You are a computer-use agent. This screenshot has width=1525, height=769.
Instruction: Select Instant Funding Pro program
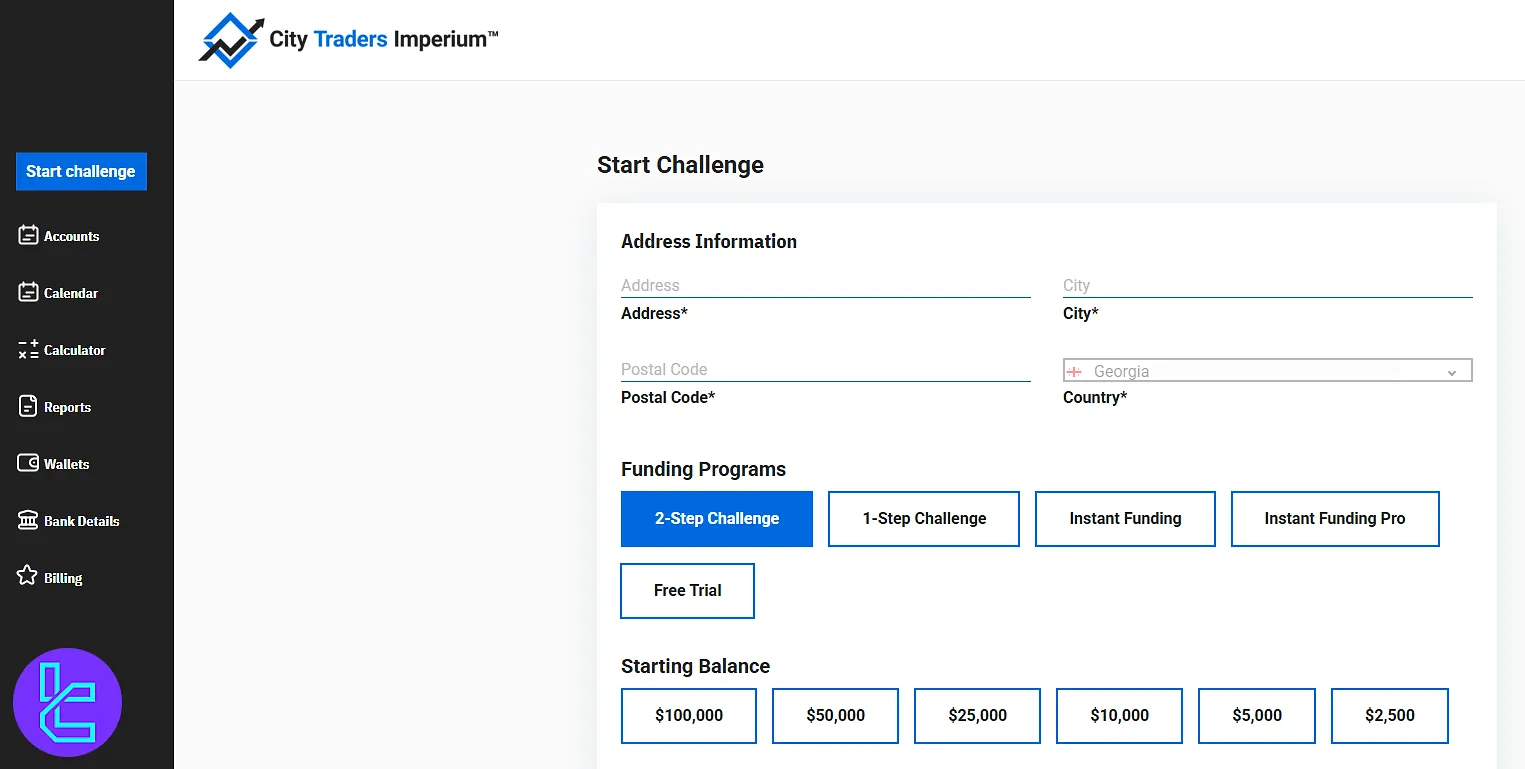pyautogui.click(x=1334, y=519)
